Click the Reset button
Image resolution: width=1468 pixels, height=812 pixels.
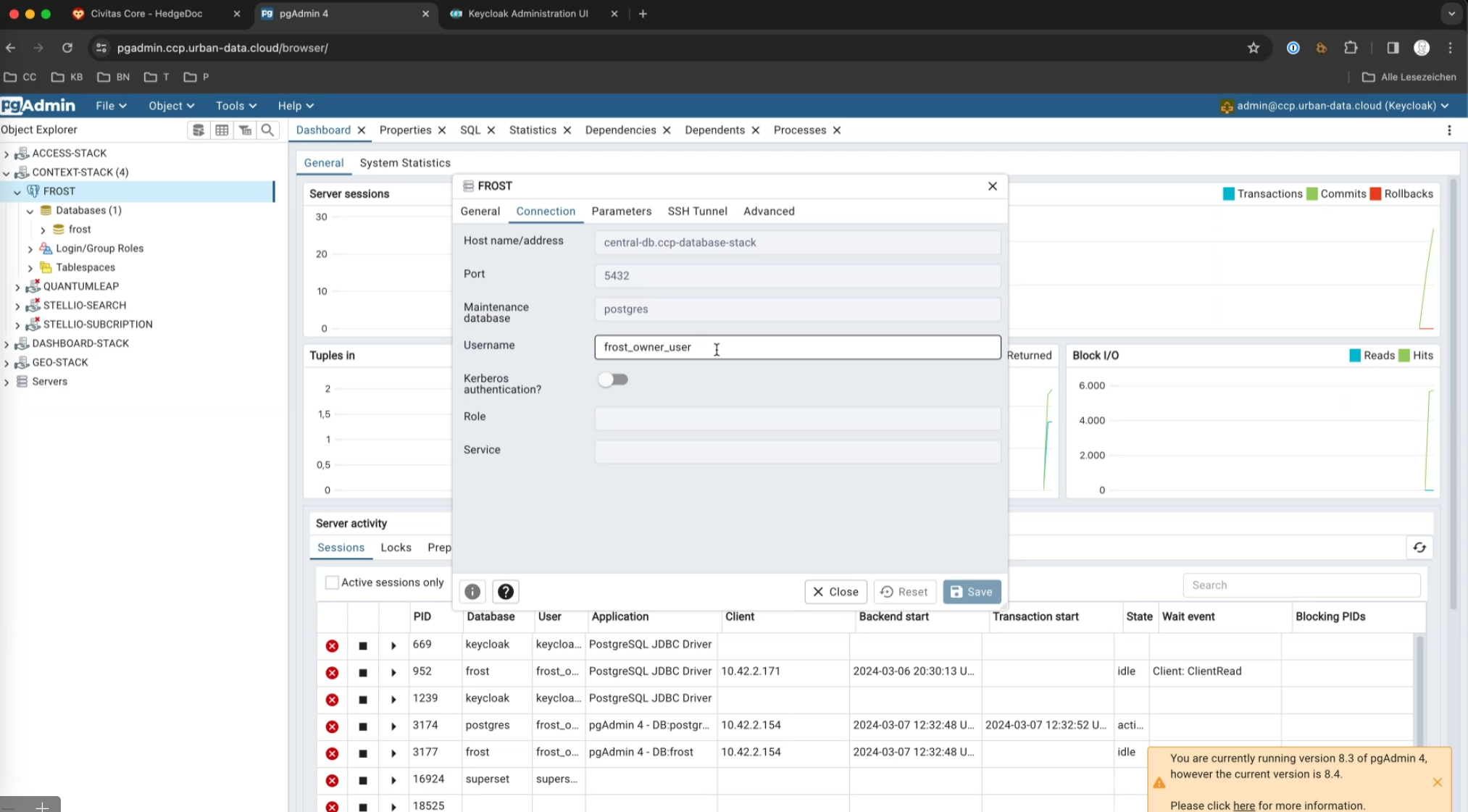pyautogui.click(x=904, y=592)
